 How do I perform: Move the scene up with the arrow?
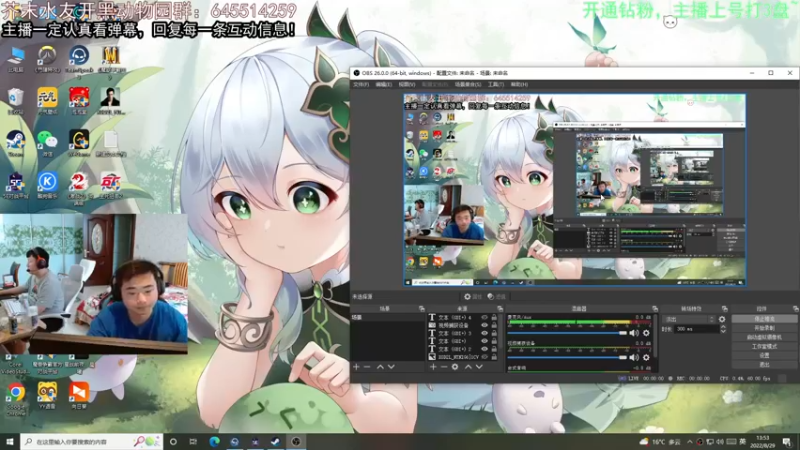[x=380, y=367]
